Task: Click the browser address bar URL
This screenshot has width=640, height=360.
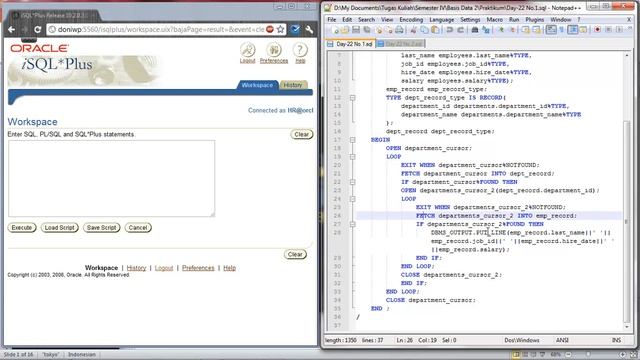Action: [x=161, y=29]
